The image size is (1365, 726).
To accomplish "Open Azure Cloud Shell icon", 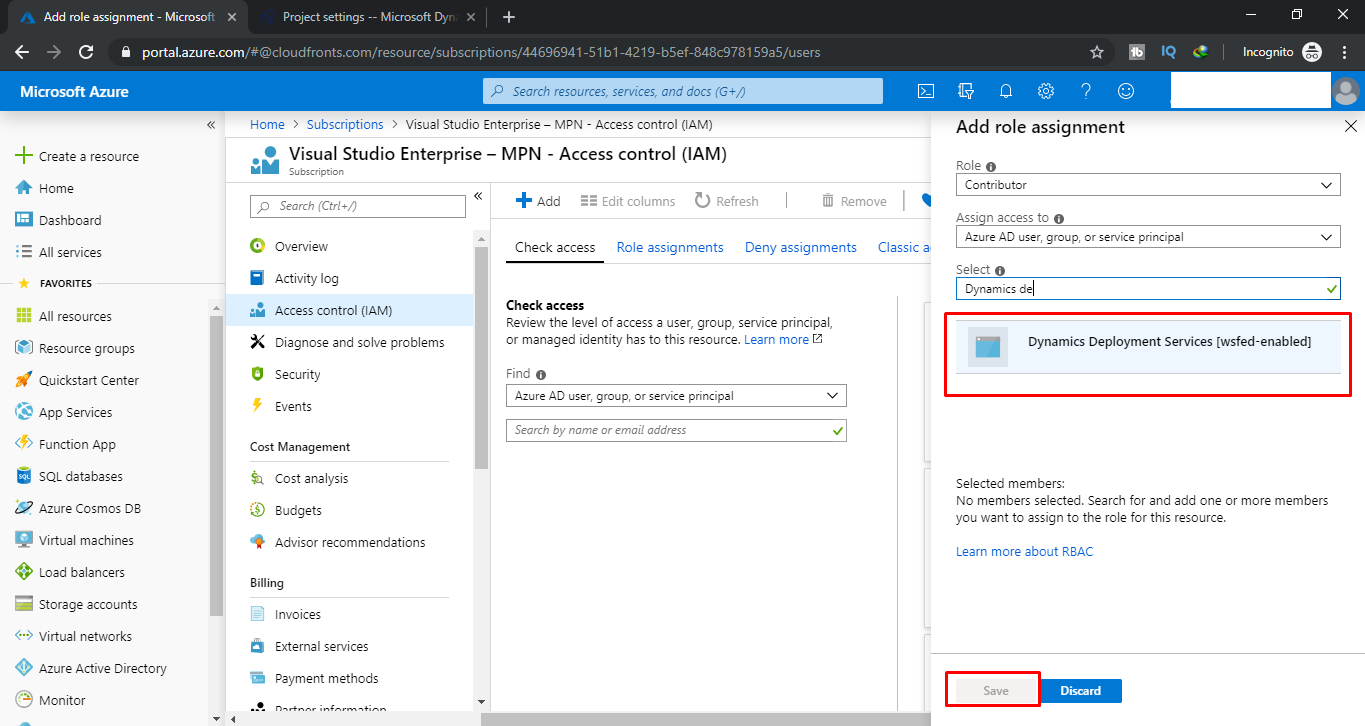I will 926,91.
